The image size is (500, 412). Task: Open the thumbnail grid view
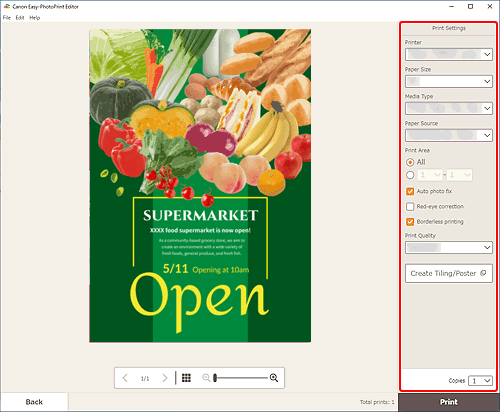186,378
